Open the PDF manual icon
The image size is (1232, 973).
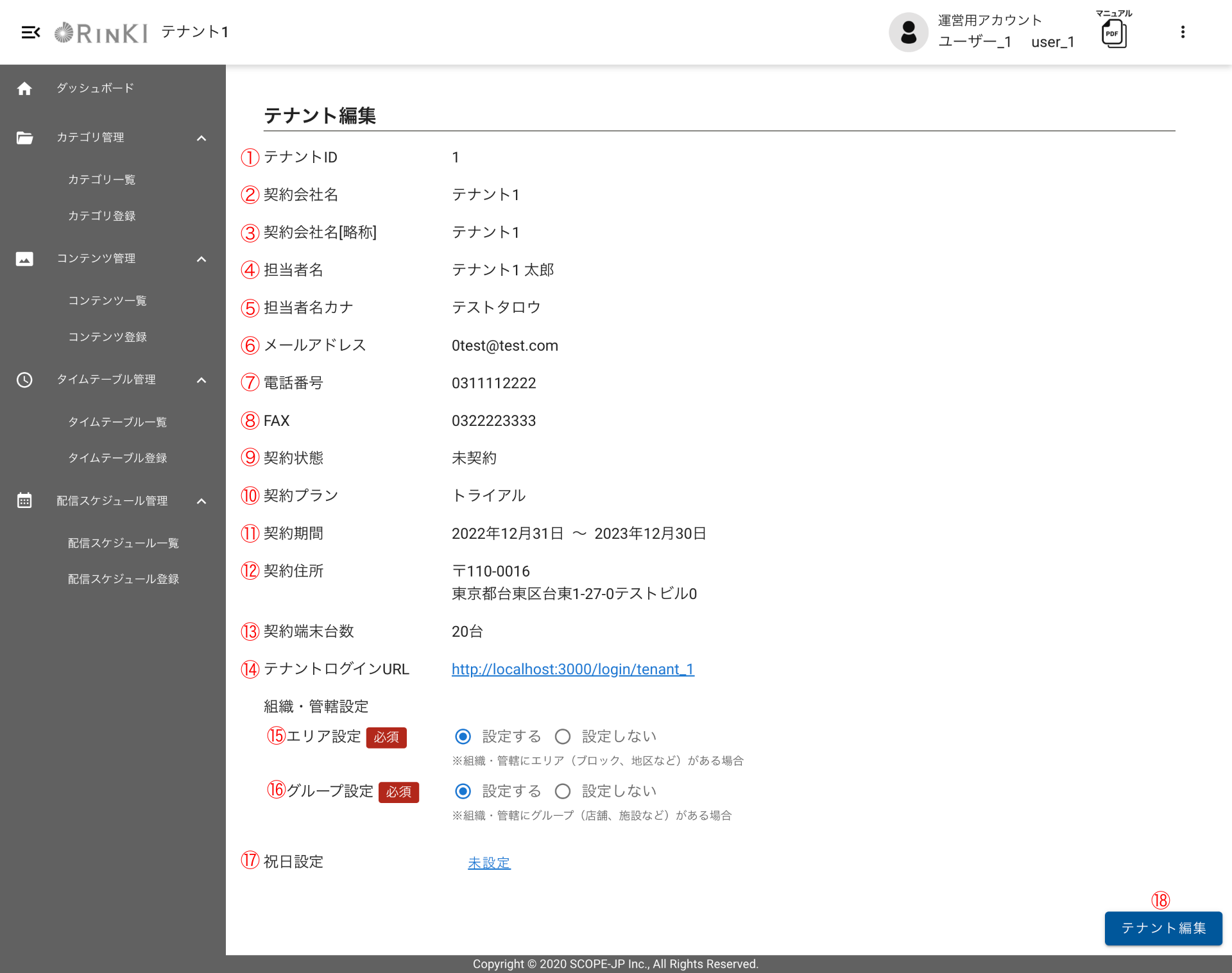(x=1114, y=33)
